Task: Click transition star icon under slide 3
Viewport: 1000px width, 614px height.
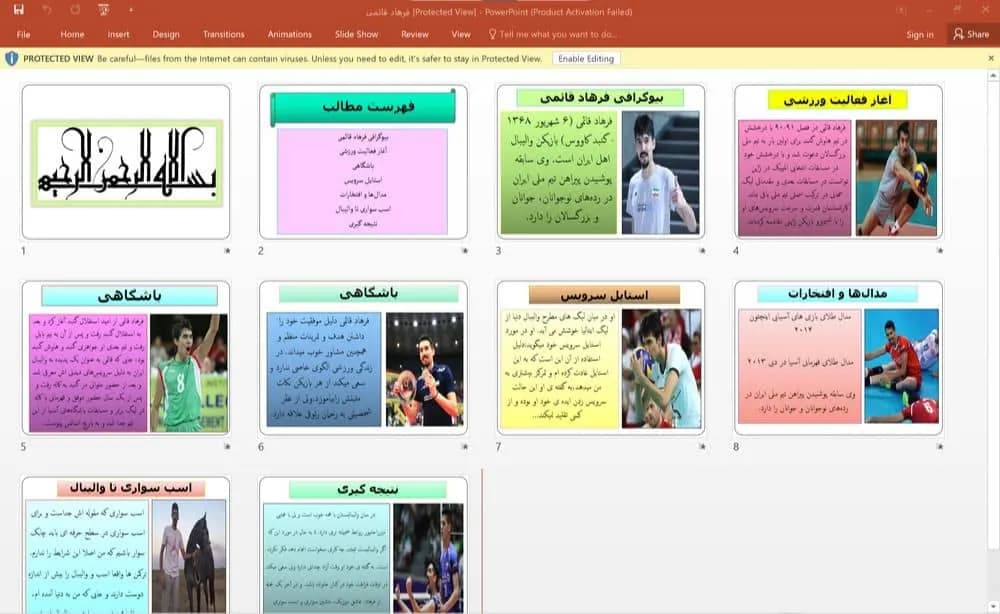Action: [702, 251]
